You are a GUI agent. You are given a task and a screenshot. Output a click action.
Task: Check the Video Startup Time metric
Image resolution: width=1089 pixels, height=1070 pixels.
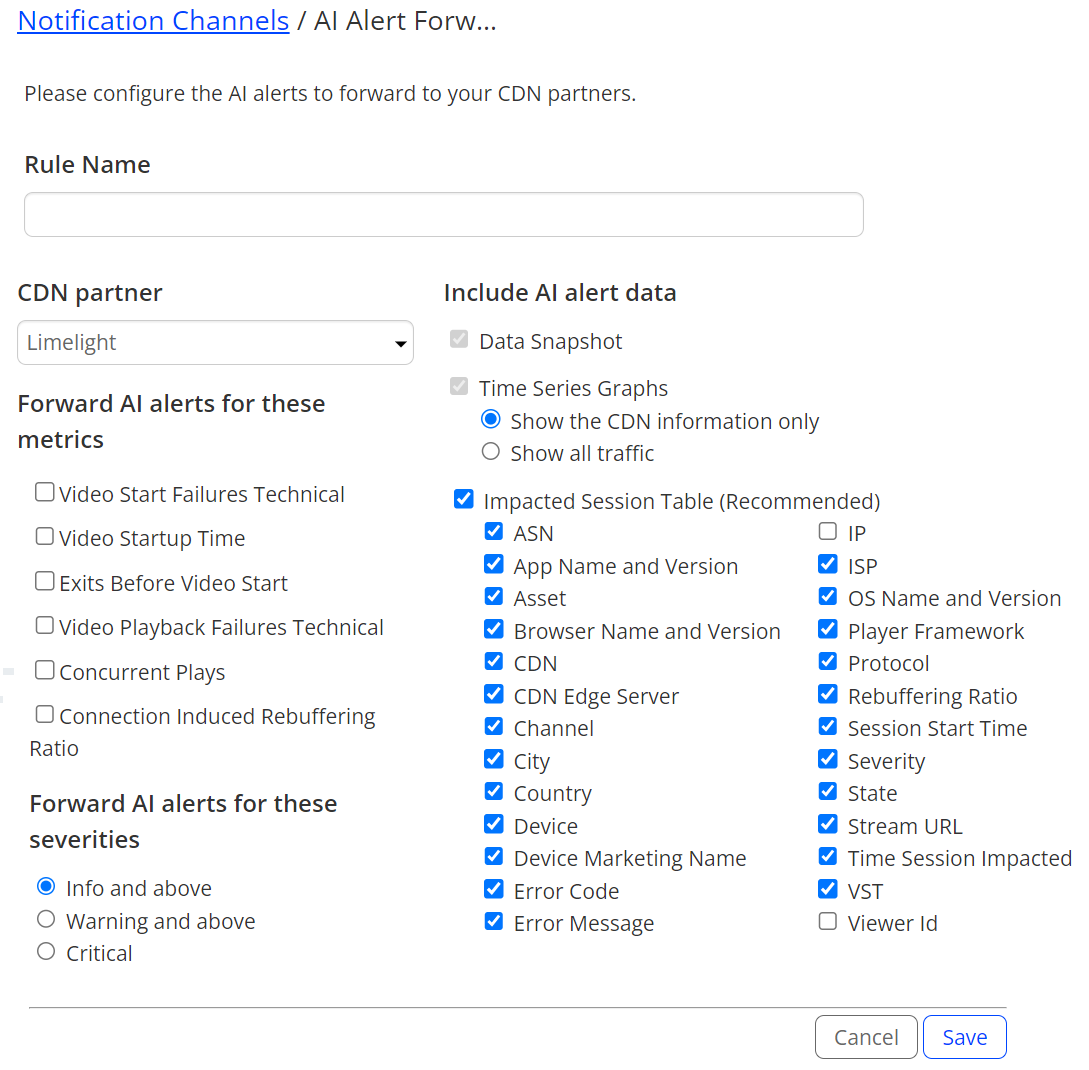[44, 536]
